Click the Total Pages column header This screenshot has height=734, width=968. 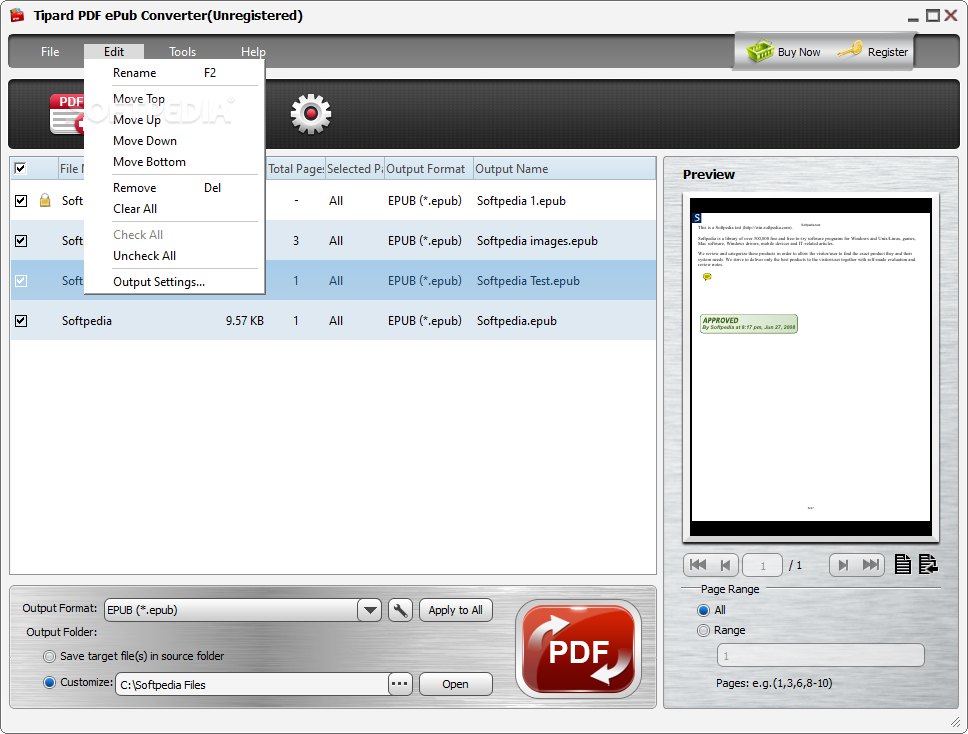[296, 169]
